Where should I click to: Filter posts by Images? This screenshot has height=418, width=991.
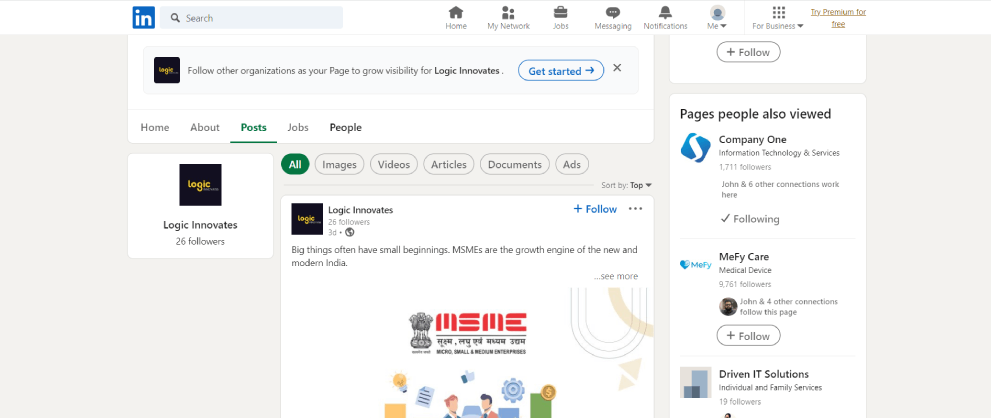[x=339, y=164]
